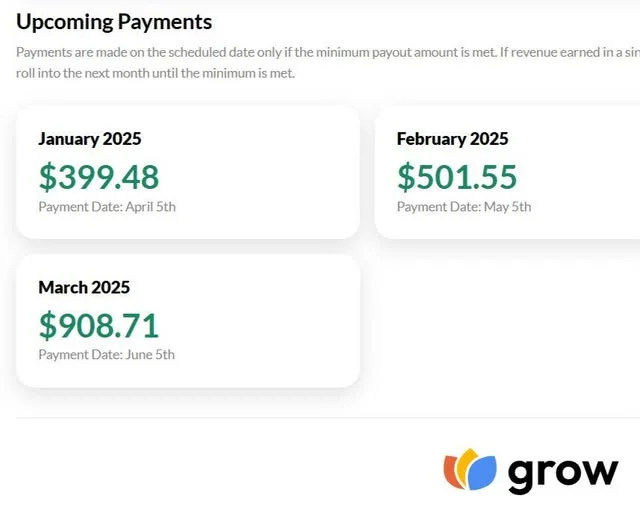The height and width of the screenshot is (516, 640).
Task: Click the Grow leaf logo icon
Action: [470, 469]
